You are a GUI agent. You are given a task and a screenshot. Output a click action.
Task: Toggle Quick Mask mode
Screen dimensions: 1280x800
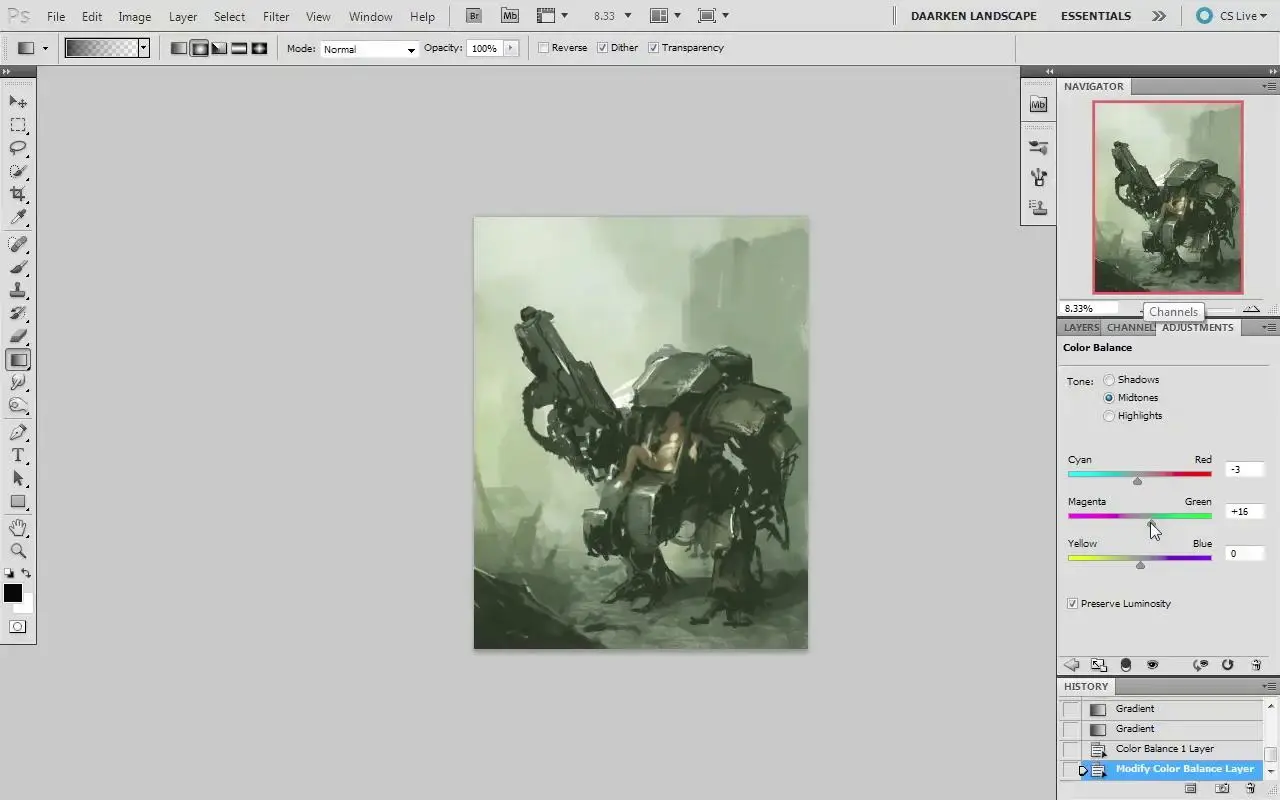point(18,627)
